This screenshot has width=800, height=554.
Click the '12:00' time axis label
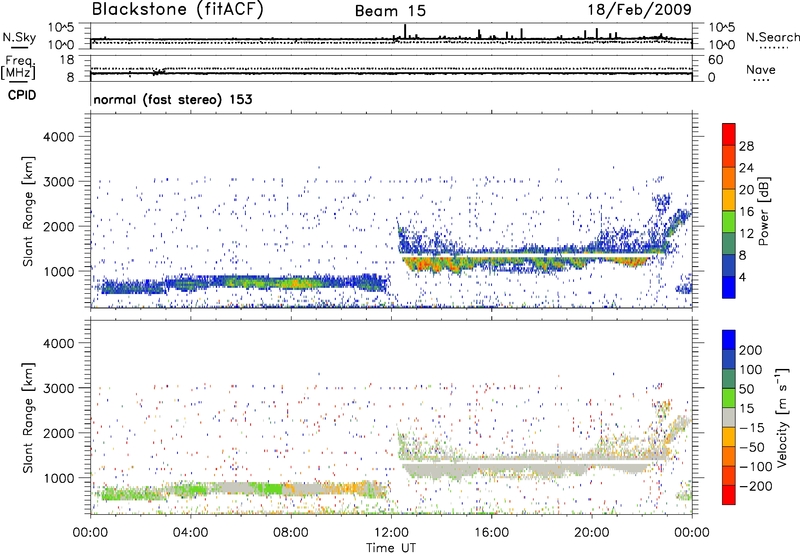tap(391, 533)
